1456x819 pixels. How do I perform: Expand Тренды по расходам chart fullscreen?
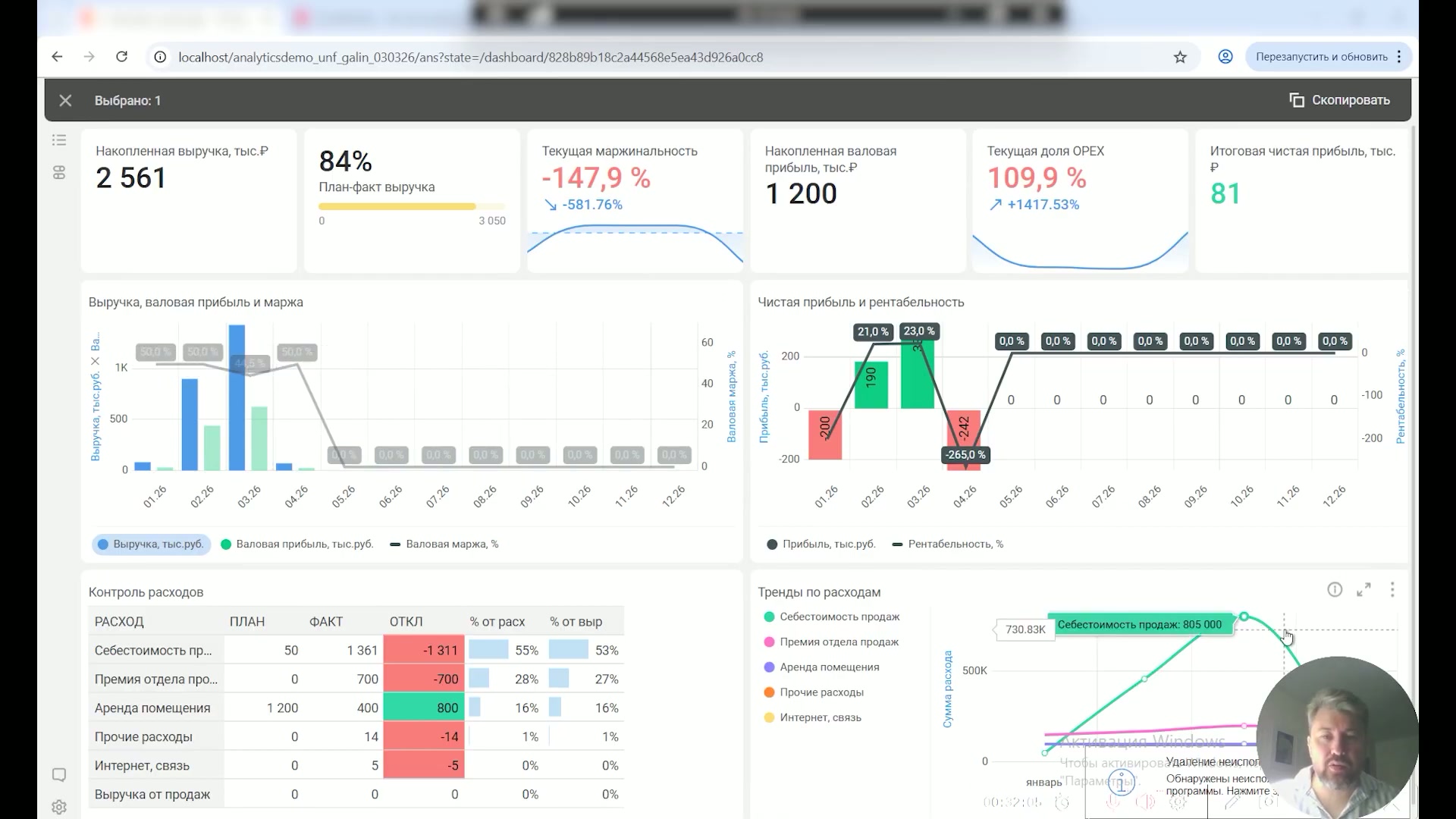[1363, 590]
